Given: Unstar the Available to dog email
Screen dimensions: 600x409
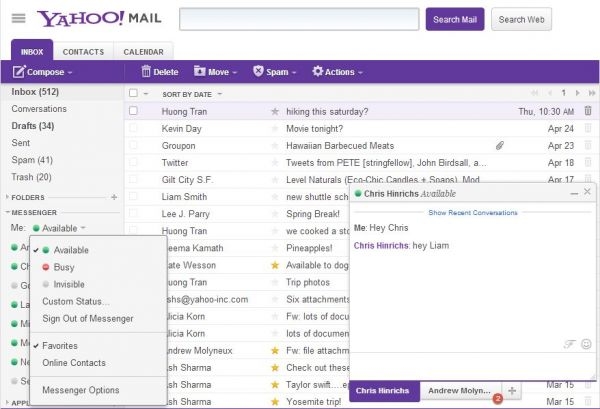Looking at the screenshot, I should click(275, 265).
